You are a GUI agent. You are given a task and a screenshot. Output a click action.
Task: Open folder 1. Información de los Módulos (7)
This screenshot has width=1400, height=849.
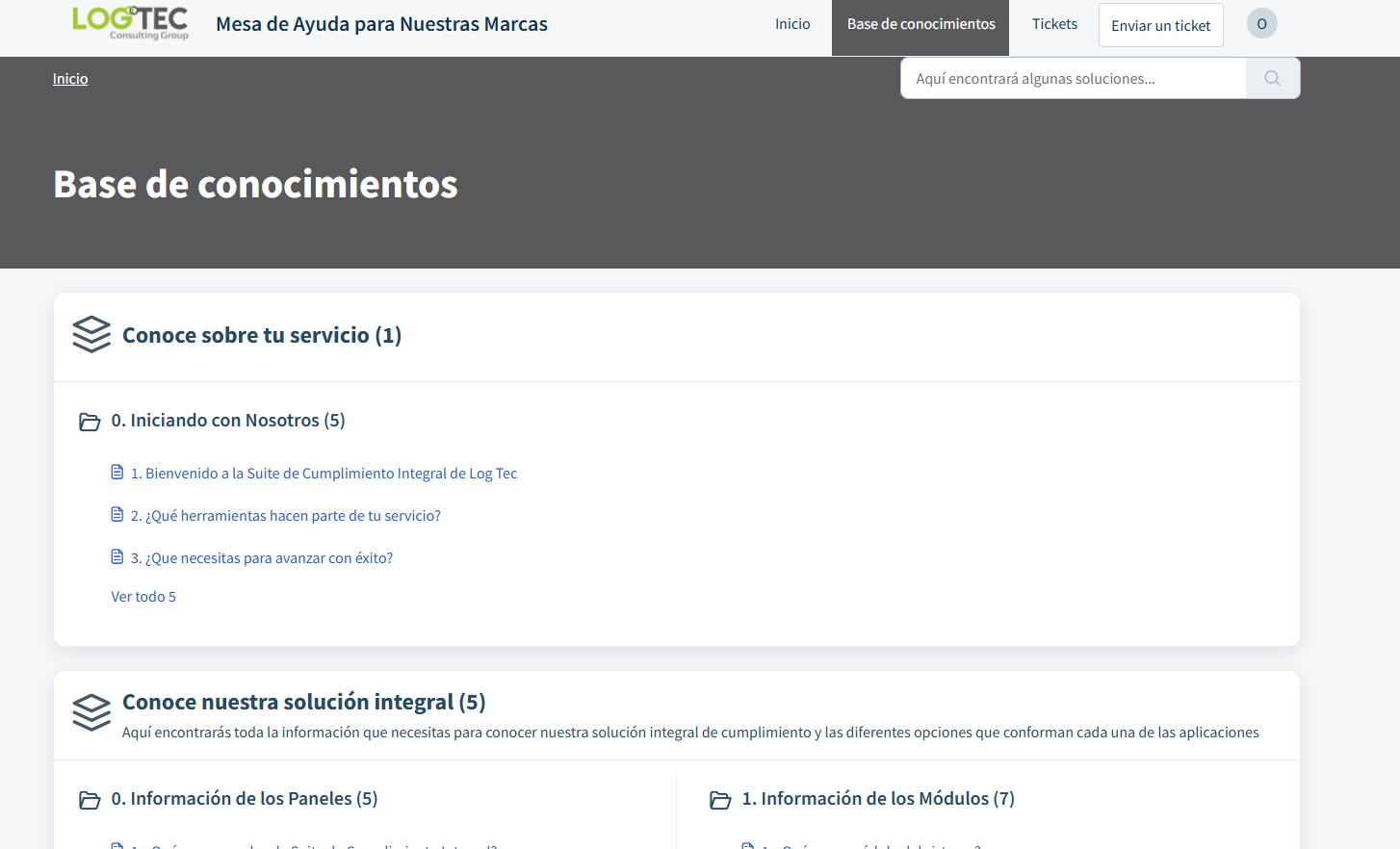(x=878, y=799)
